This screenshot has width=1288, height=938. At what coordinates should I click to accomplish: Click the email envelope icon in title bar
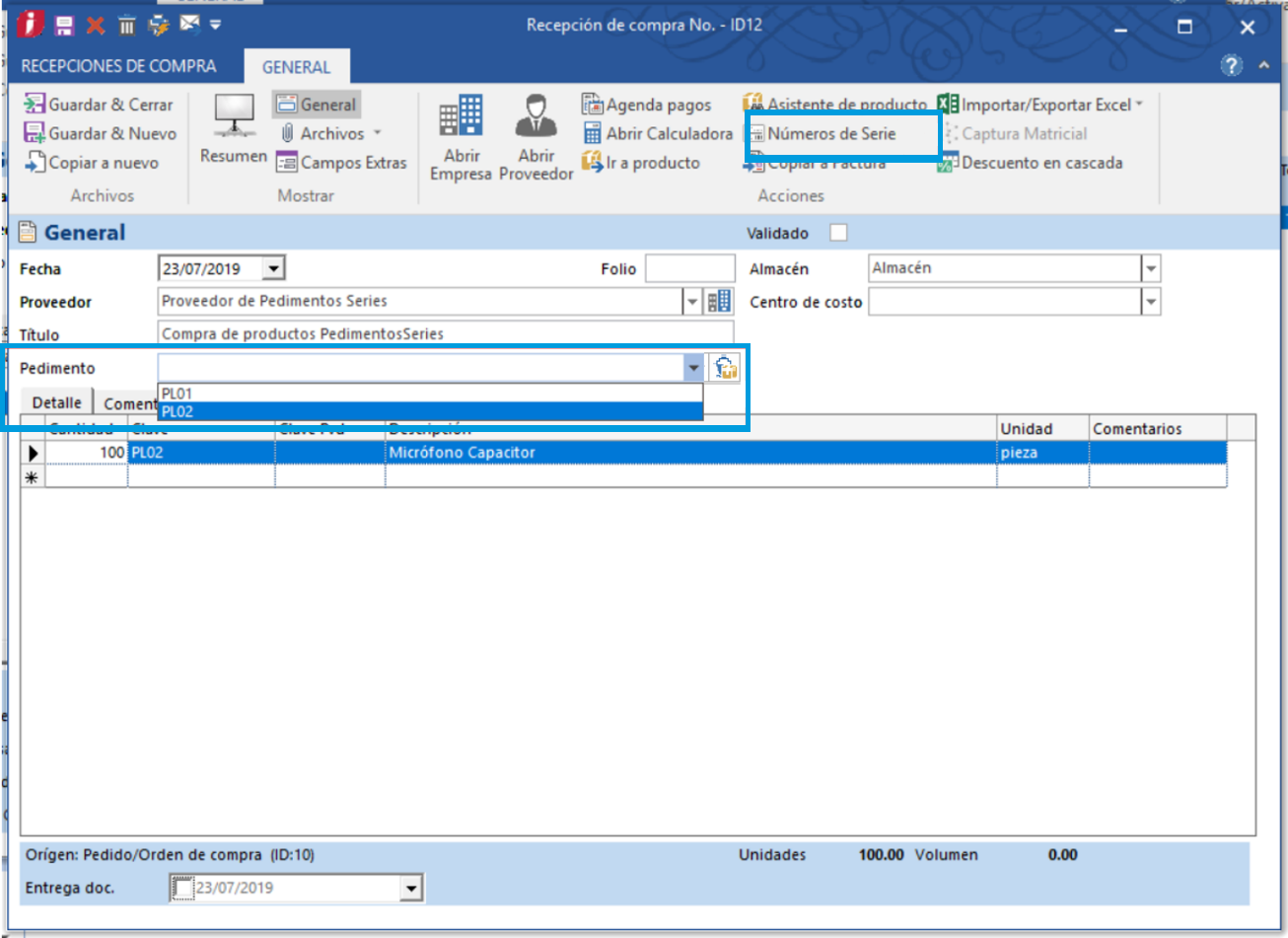(189, 25)
